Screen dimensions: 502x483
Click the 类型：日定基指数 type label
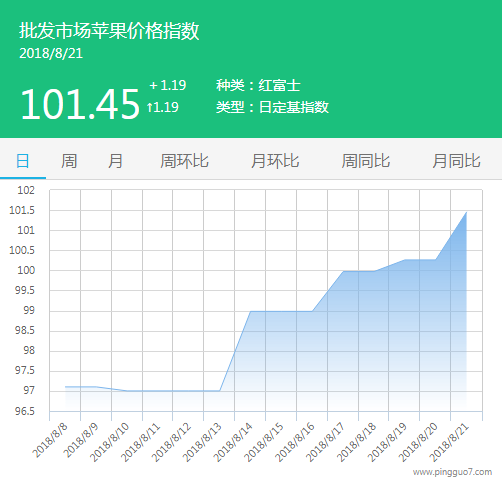(x=272, y=107)
